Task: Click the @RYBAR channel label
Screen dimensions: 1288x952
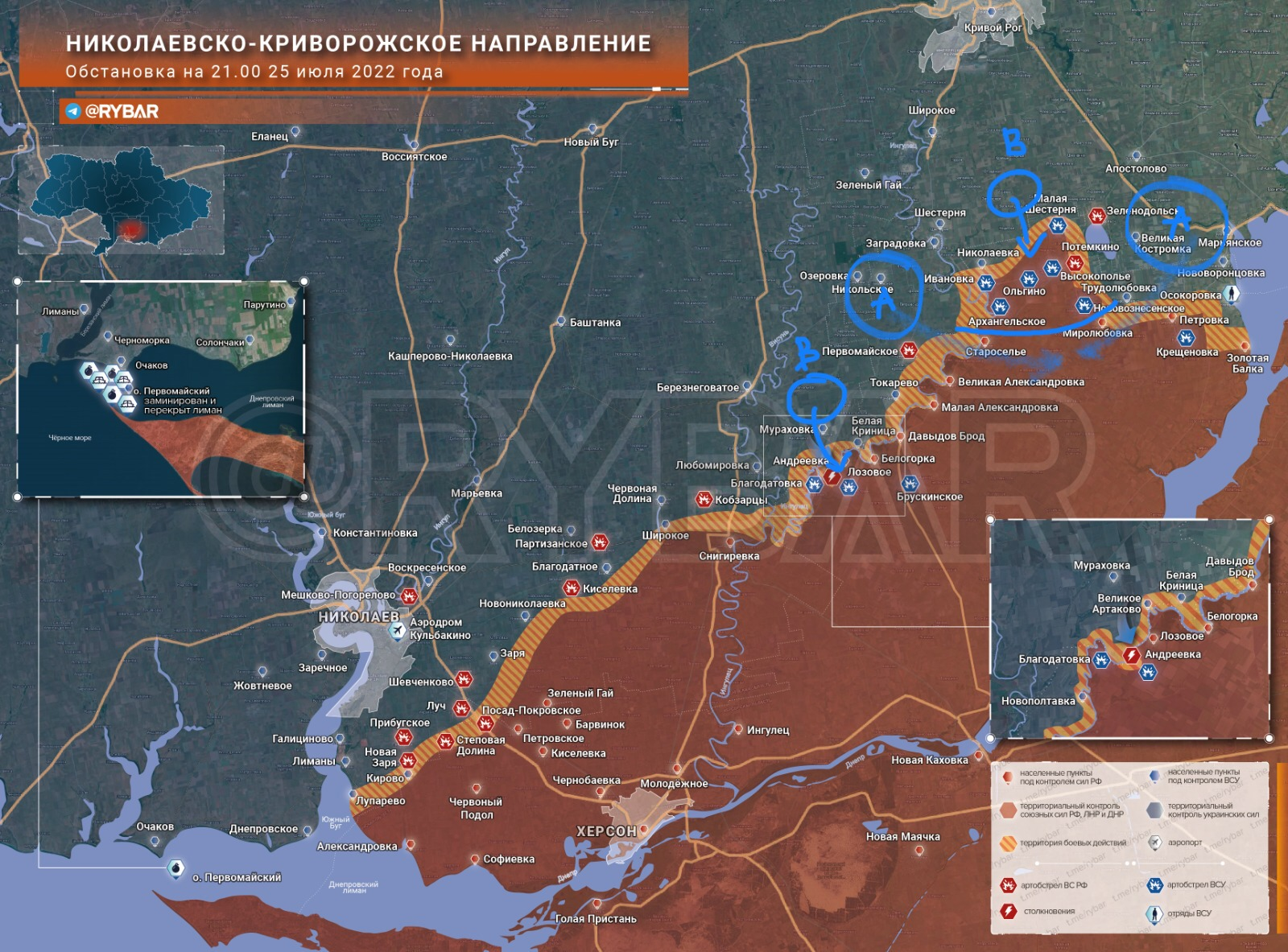Action: [122, 111]
